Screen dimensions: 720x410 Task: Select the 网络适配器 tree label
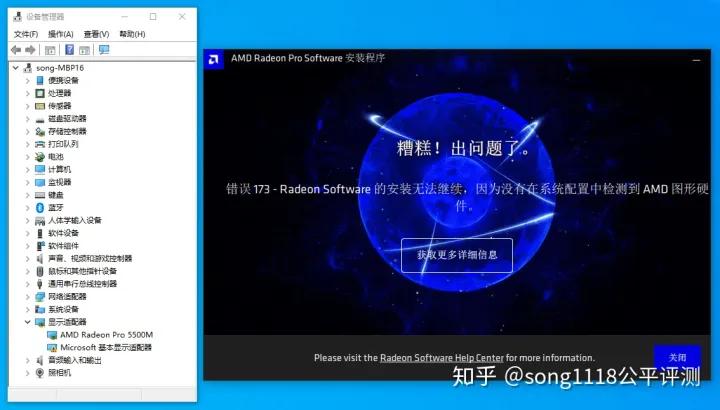[67, 297]
